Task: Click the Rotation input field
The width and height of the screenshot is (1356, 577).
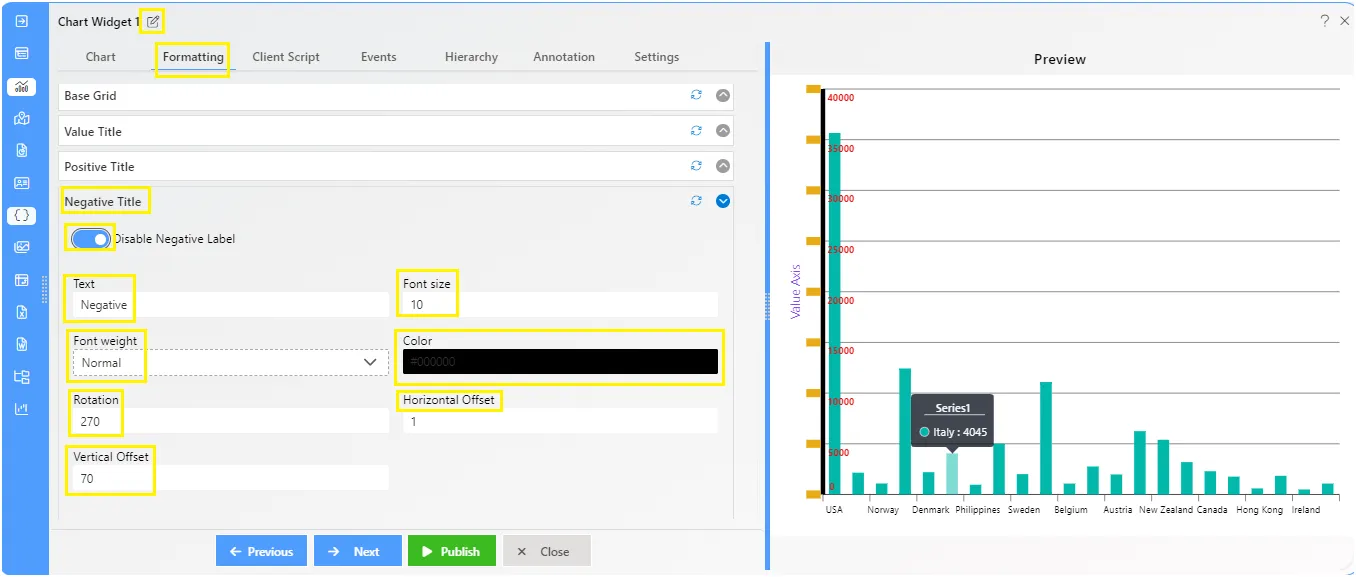Action: [x=231, y=421]
